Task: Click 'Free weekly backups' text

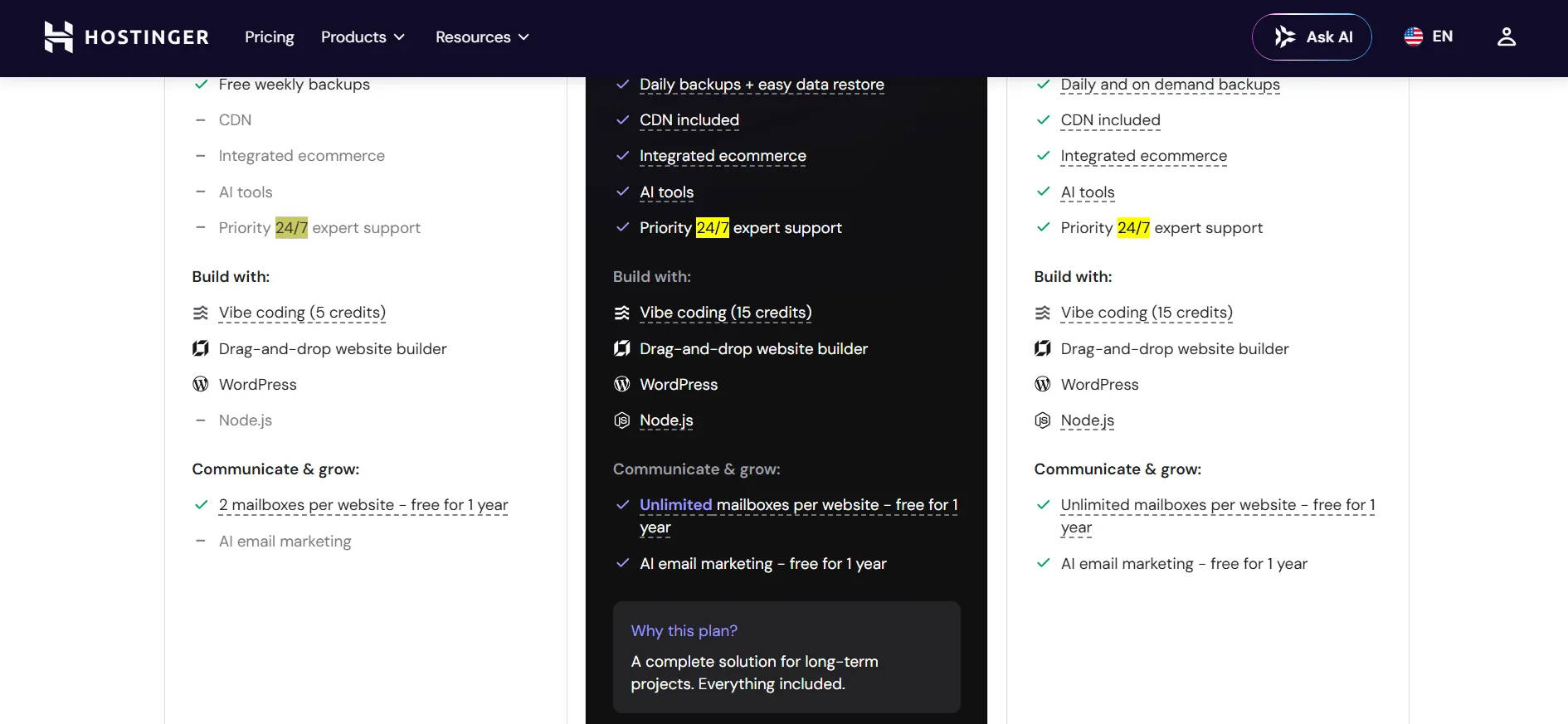Action: pos(295,85)
